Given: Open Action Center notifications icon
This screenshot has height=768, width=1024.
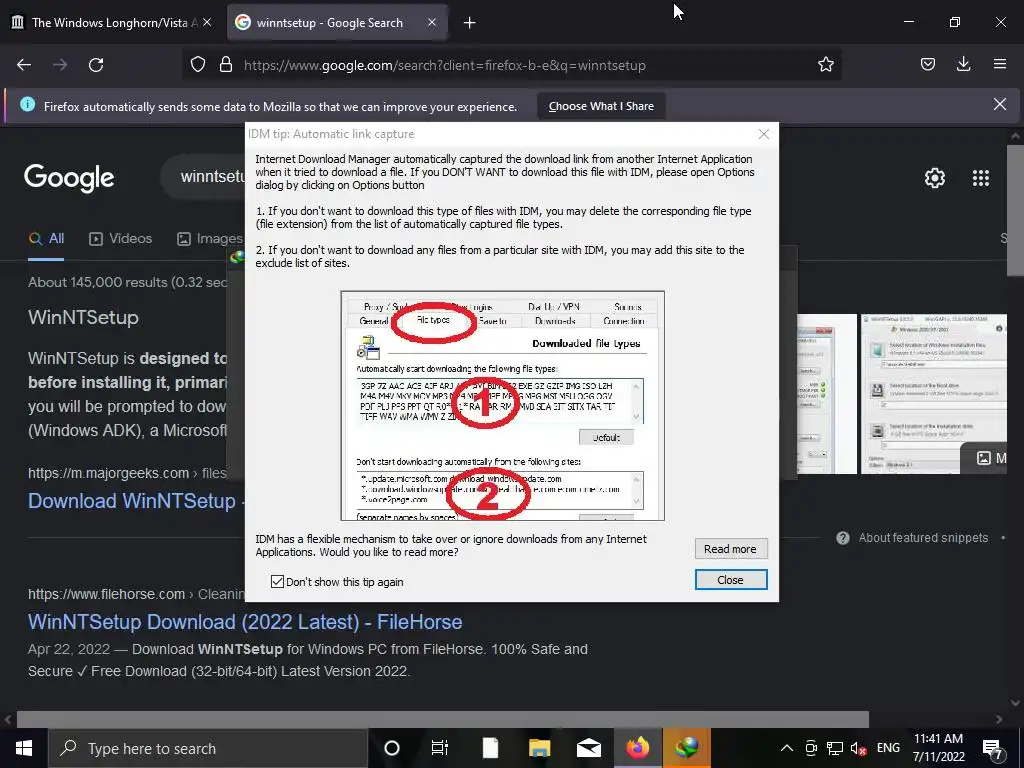Looking at the screenshot, I should click(993, 749).
